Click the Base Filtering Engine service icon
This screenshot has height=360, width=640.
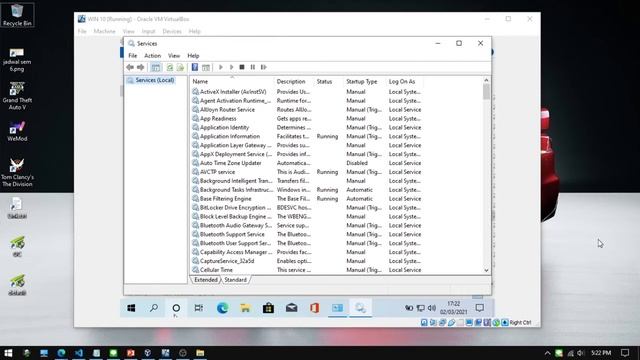tap(195, 199)
